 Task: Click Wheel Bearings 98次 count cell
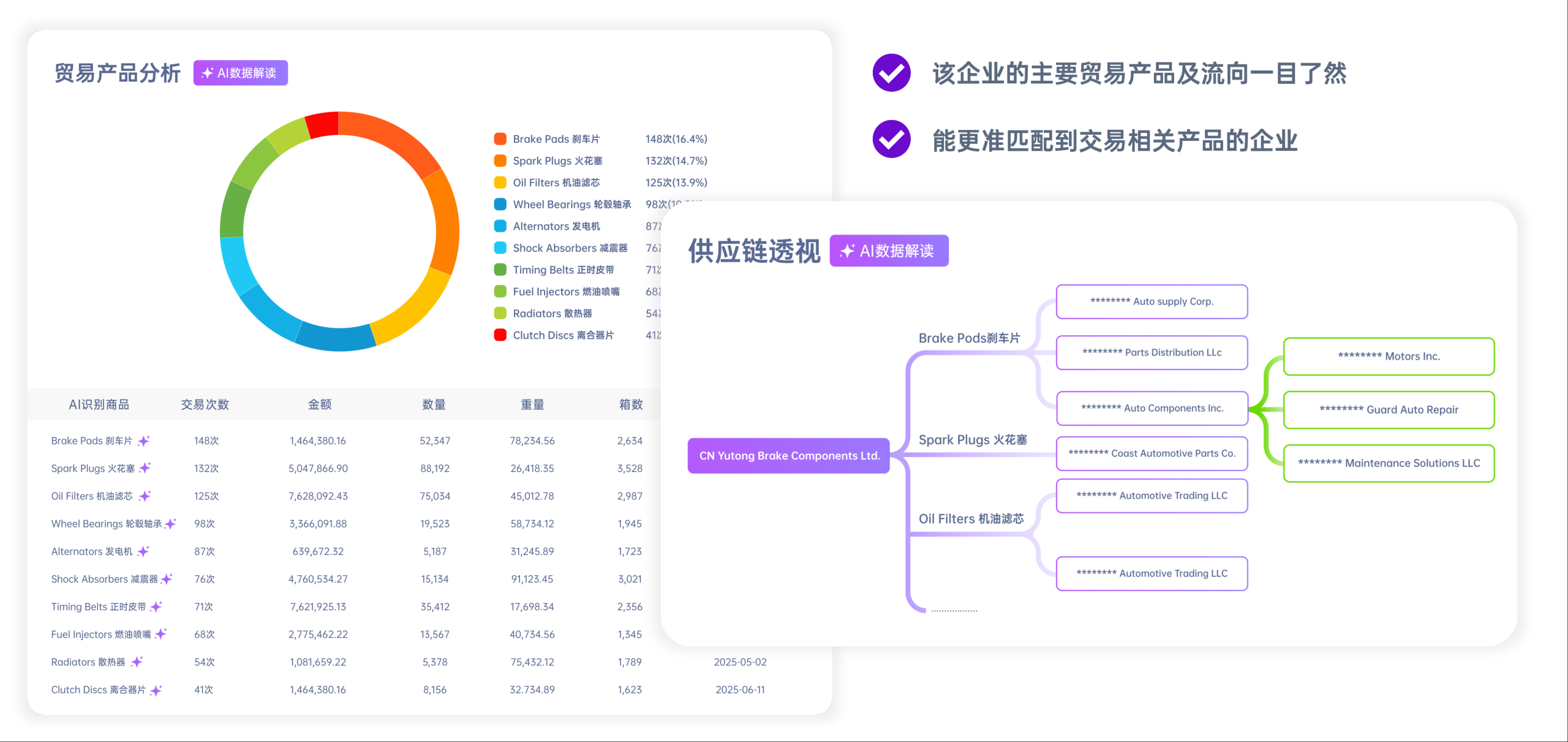pyautogui.click(x=205, y=523)
